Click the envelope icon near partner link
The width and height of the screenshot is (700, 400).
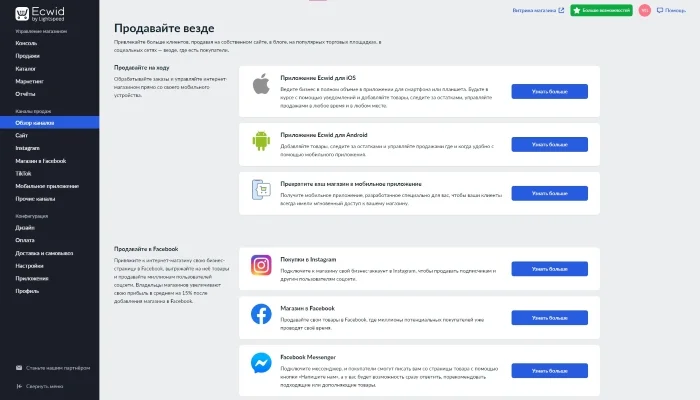click(x=19, y=368)
